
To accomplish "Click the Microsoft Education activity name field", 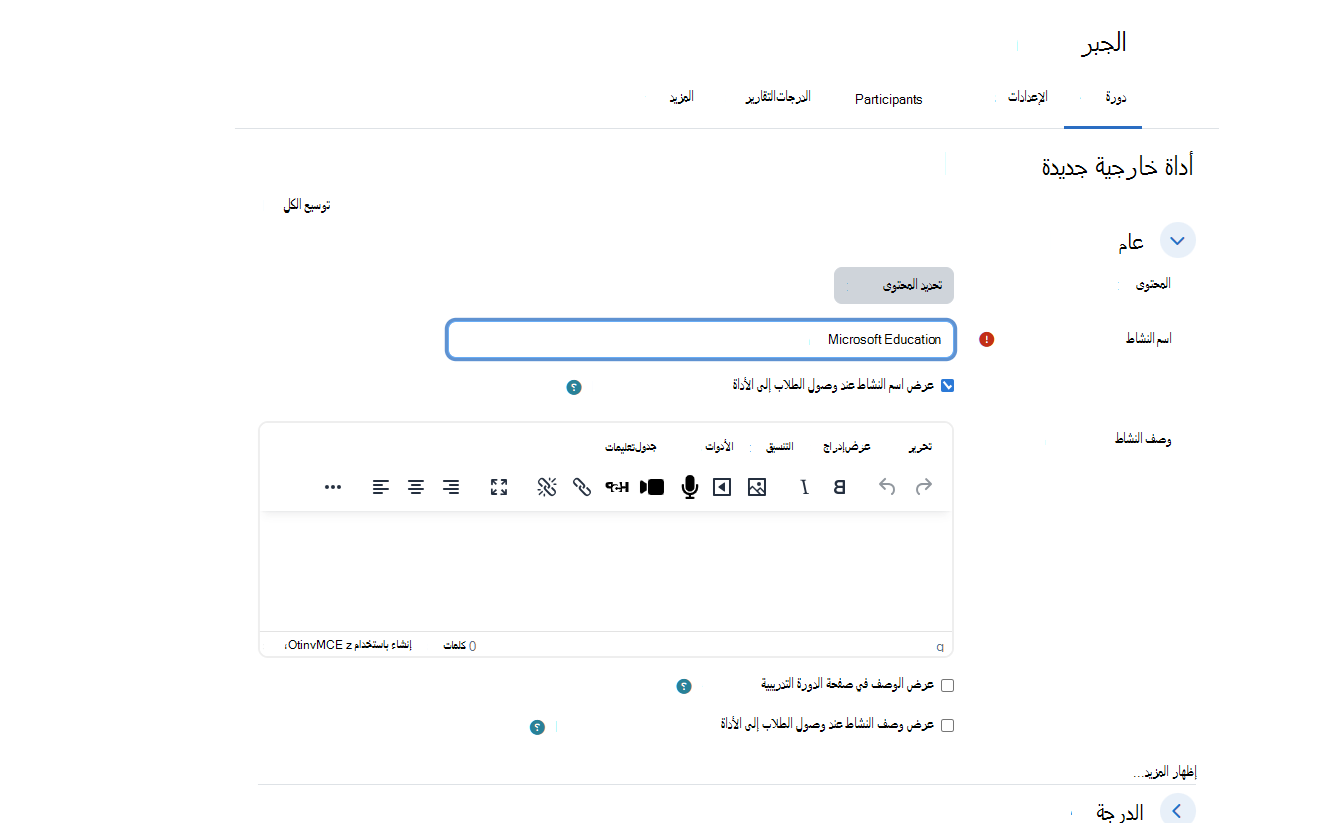I will pos(701,339).
